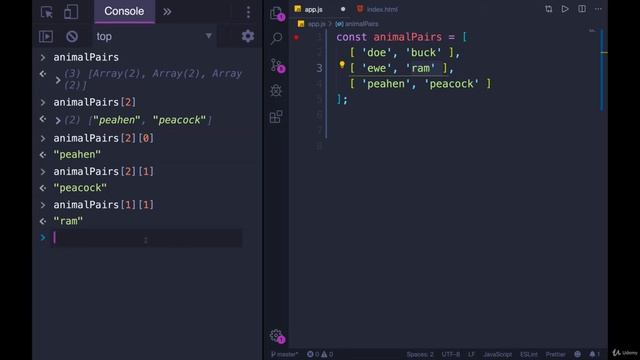Open the top JavaScript context dropdown
The height and width of the screenshot is (360, 640).
click(154, 36)
